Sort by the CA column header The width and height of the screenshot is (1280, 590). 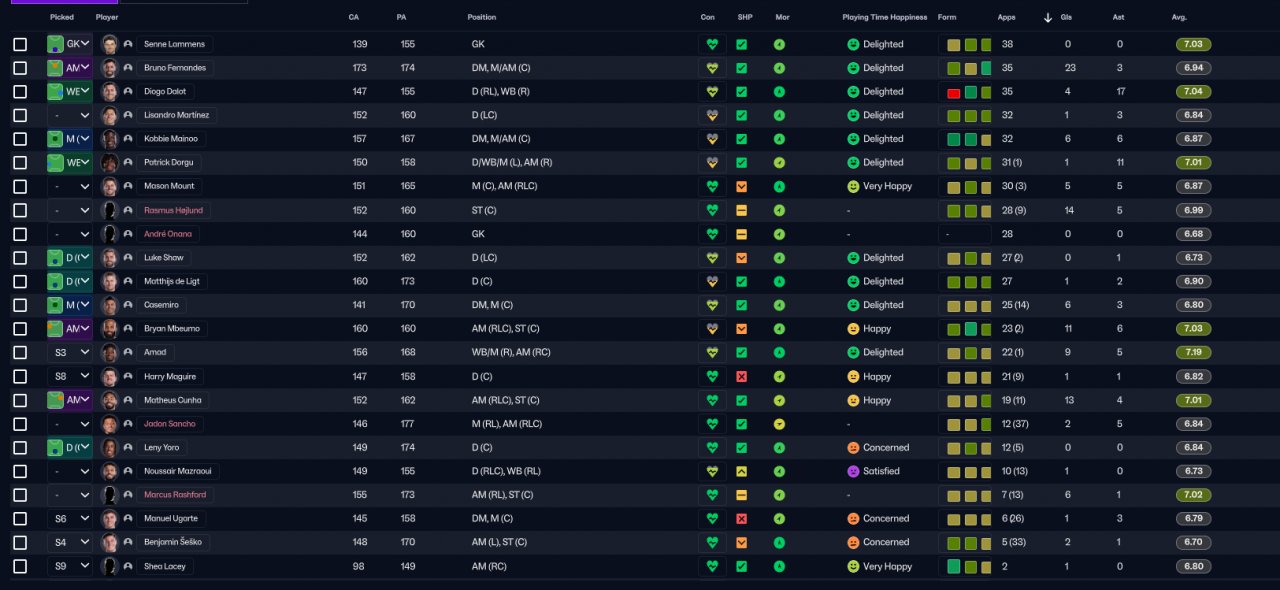(353, 17)
